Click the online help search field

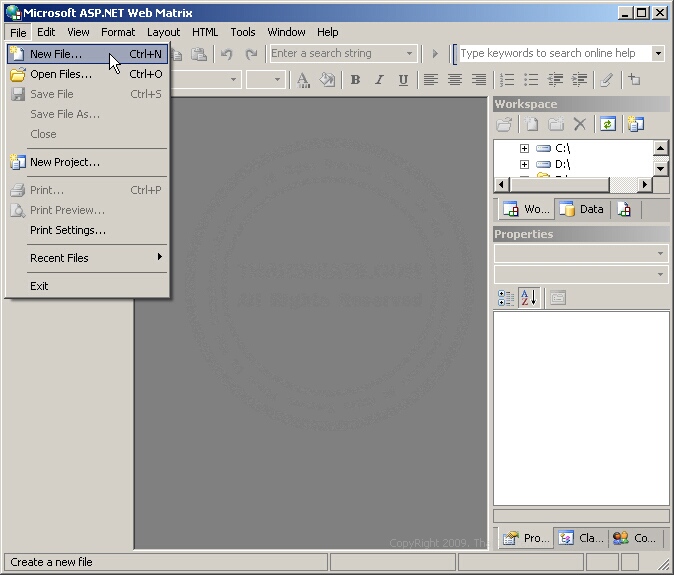555,54
